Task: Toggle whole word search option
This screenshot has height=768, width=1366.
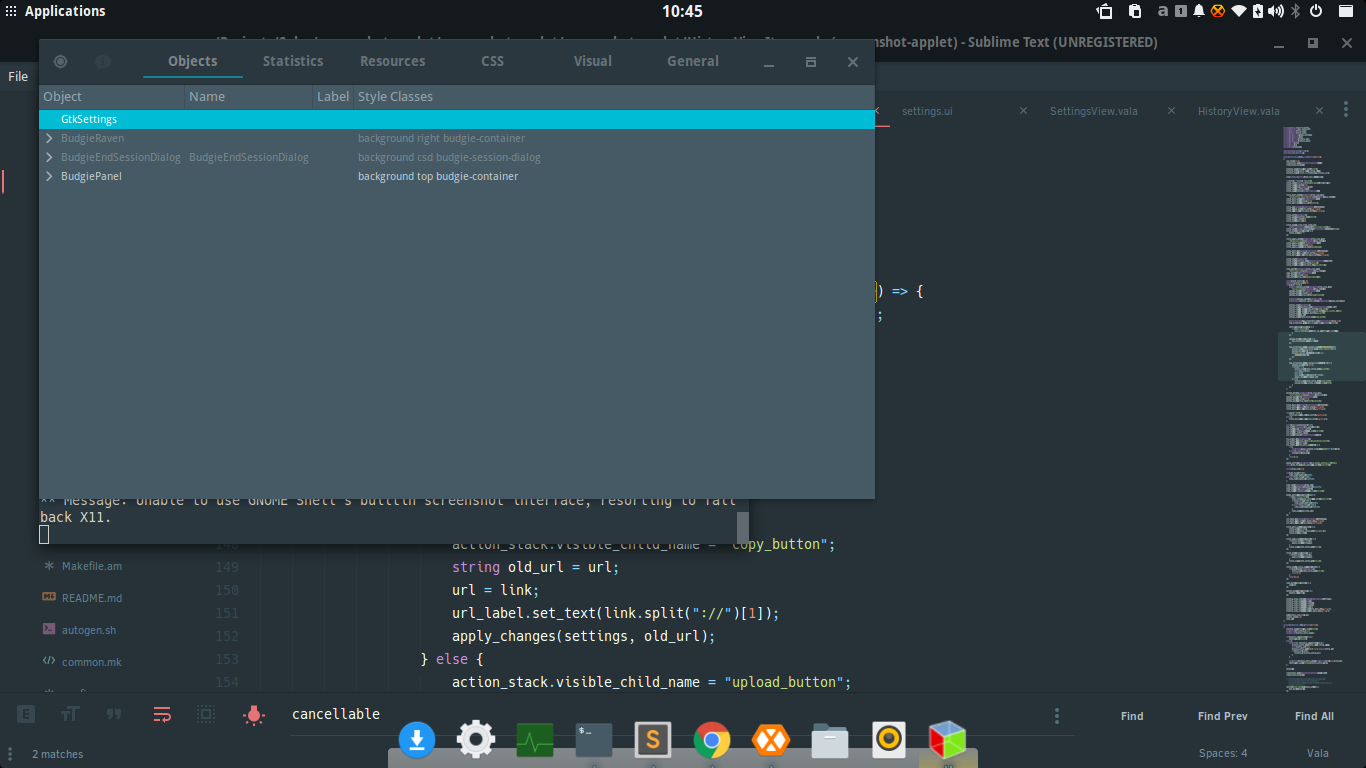Action: point(114,714)
